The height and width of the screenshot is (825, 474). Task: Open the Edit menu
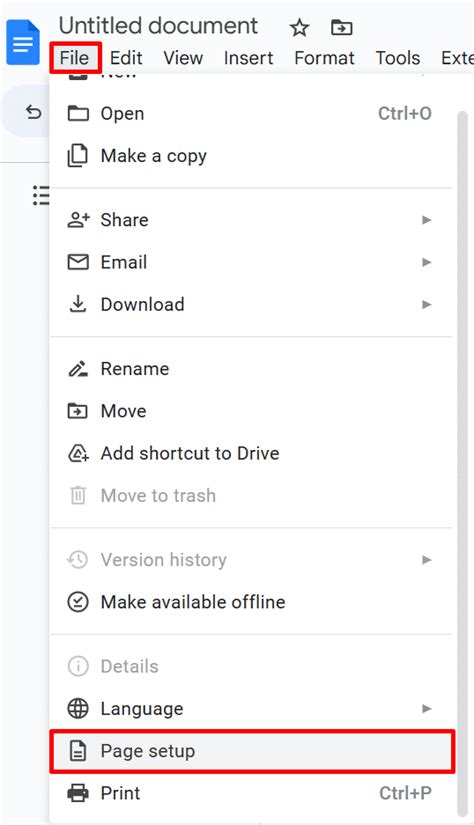(126, 58)
